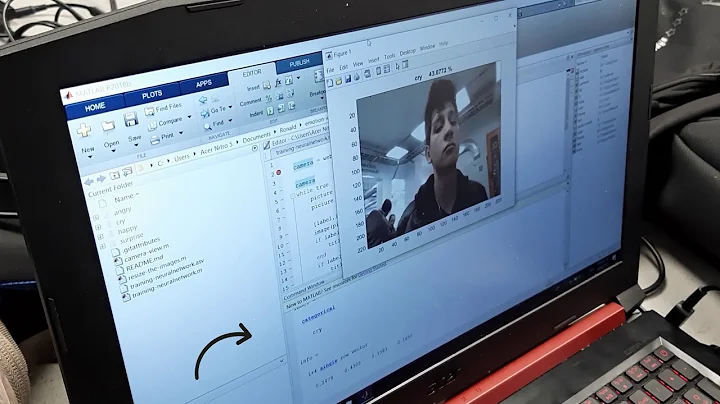Expand the surprise folder
Viewport: 720px width, 404px height.
tap(102, 246)
